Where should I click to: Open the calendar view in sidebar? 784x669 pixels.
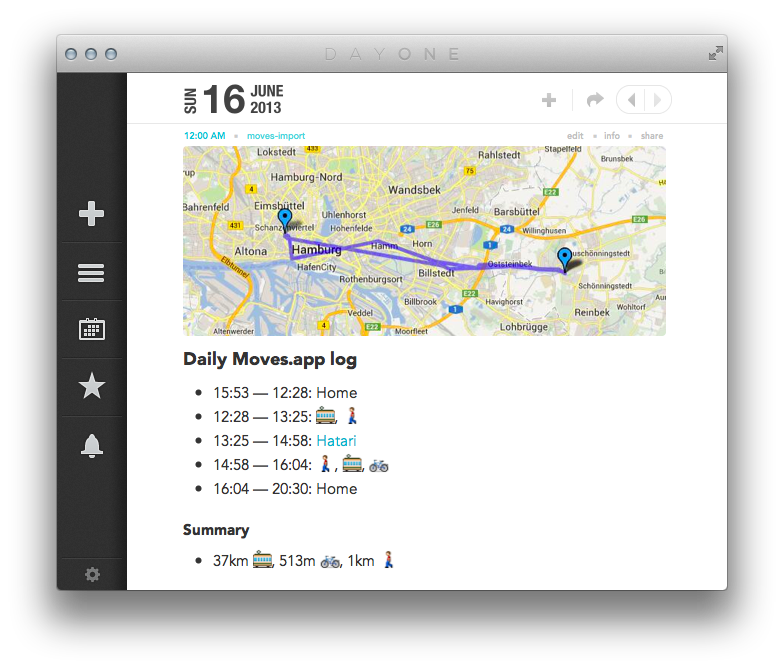(92, 329)
